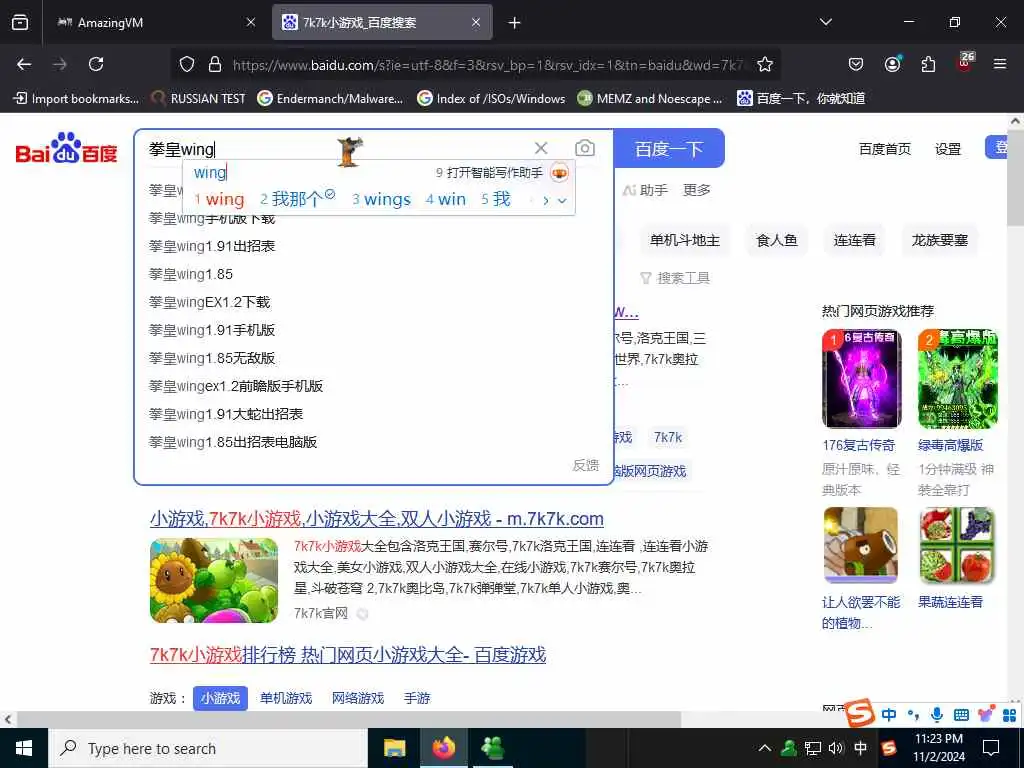The image size is (1024, 768).
Task: Click Sogou voice input microphone icon
Action: 936,714
